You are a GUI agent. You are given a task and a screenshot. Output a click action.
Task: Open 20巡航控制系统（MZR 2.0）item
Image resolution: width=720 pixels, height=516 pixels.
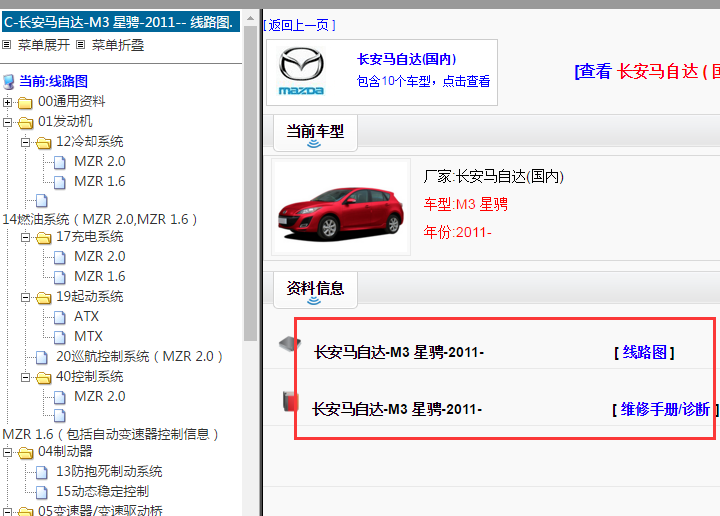pyautogui.click(x=140, y=357)
